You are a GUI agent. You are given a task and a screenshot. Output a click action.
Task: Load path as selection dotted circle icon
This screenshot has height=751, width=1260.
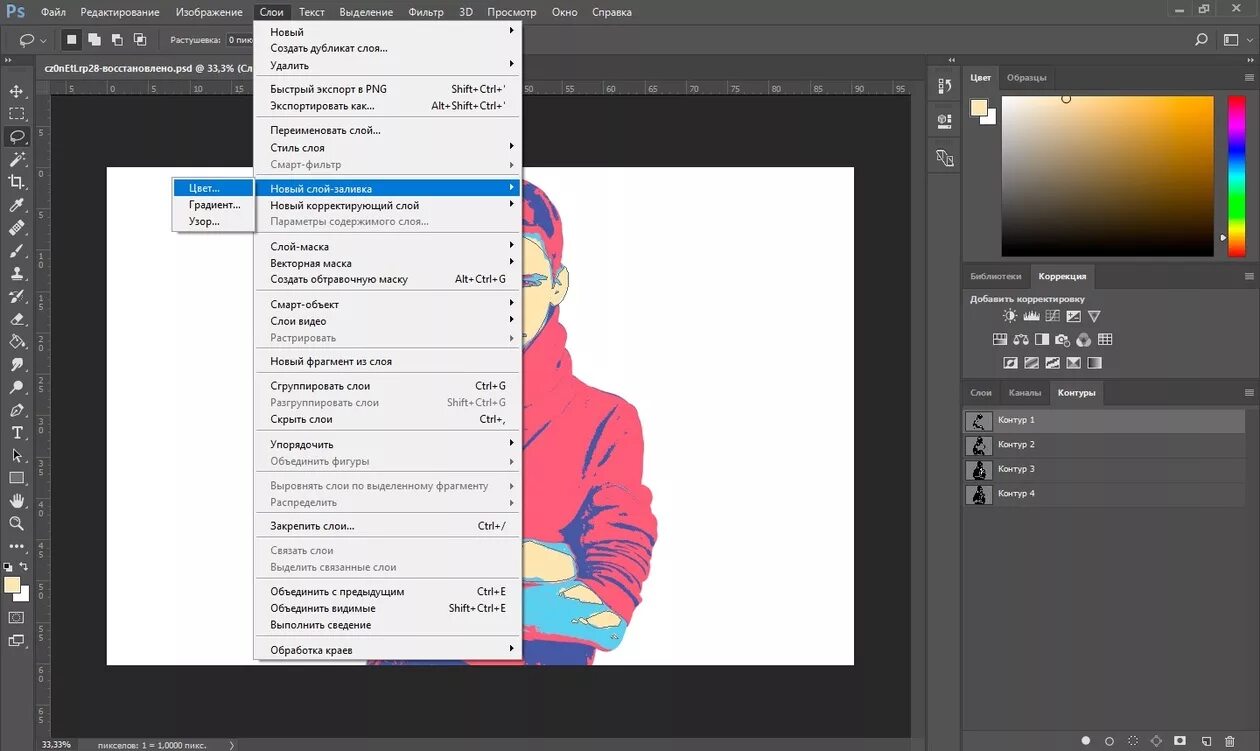coord(1133,741)
